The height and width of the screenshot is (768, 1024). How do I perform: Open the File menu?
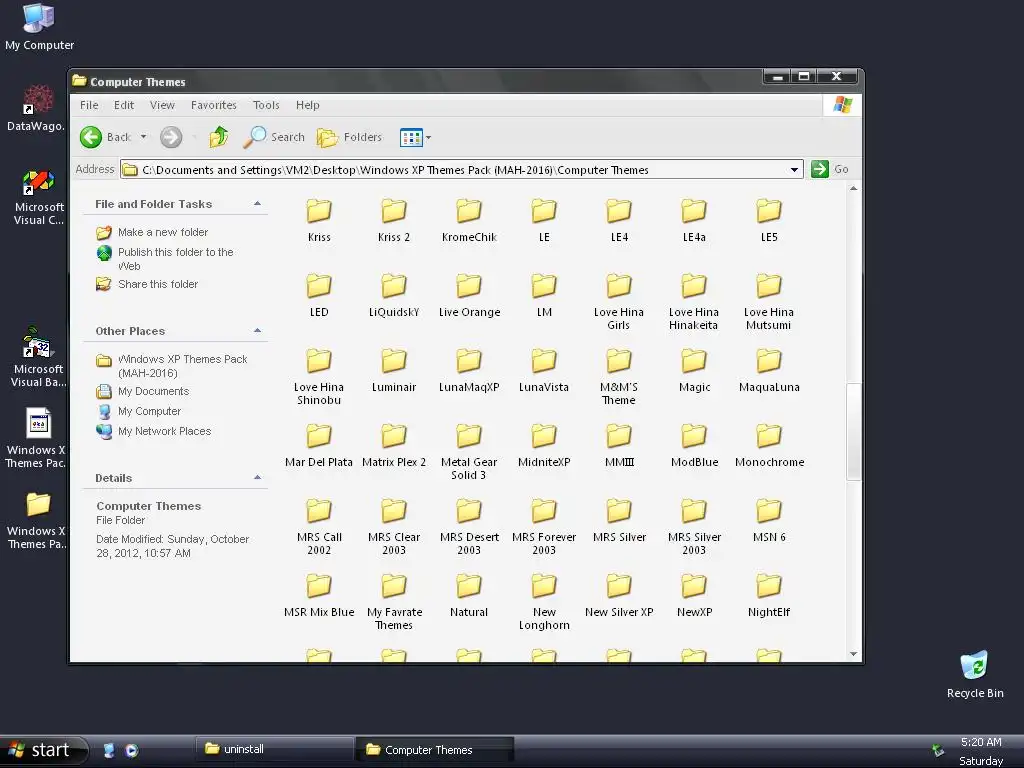click(89, 105)
